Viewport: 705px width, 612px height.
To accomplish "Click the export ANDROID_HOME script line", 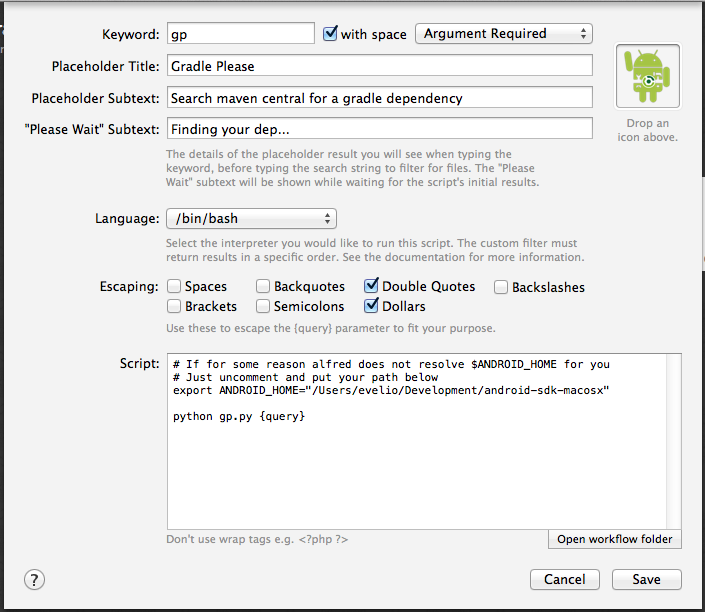I will (x=391, y=390).
